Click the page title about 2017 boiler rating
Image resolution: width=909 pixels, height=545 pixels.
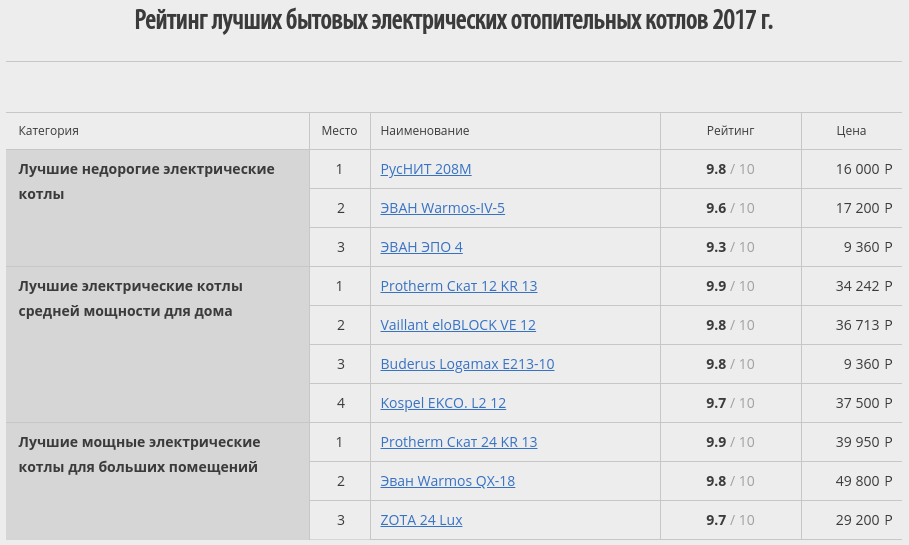pos(454,20)
